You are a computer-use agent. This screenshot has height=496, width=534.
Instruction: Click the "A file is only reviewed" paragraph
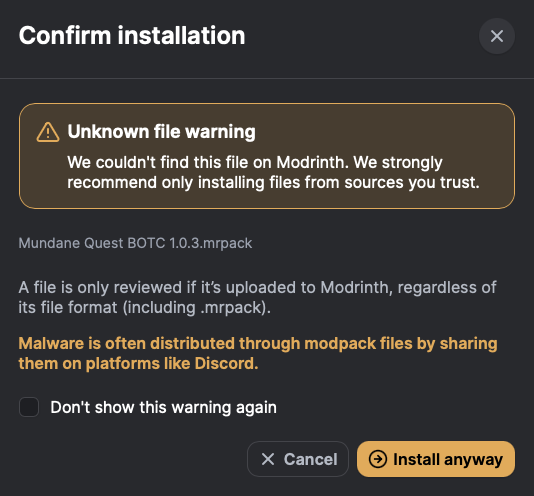(x=257, y=297)
